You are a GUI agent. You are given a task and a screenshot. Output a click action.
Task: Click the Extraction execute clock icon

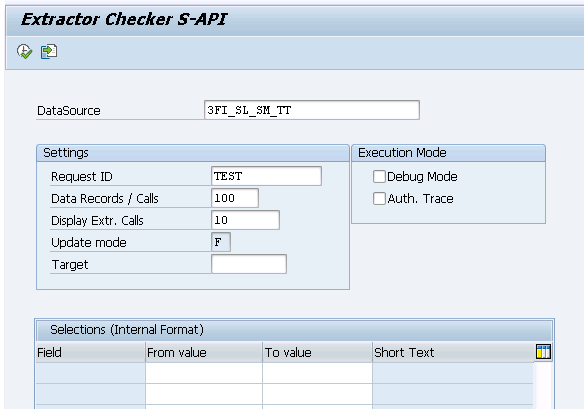pyautogui.click(x=25, y=51)
